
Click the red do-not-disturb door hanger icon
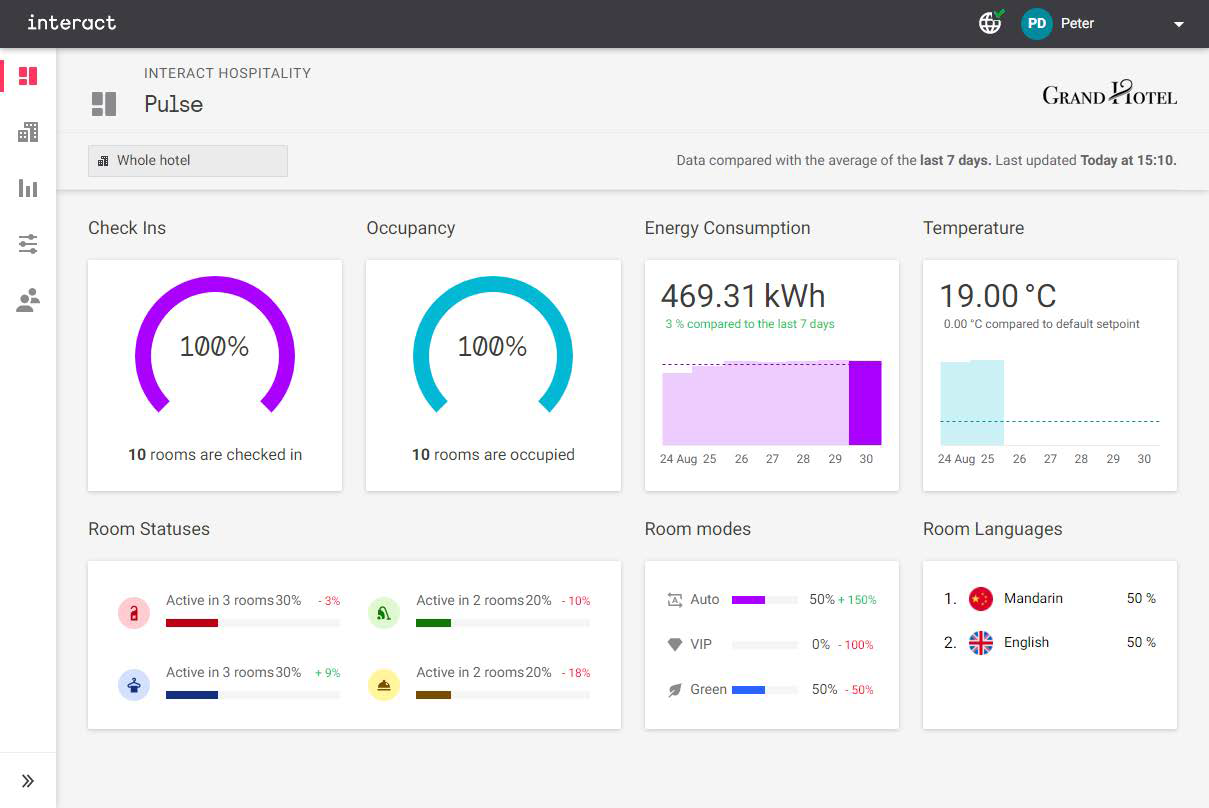tap(134, 612)
